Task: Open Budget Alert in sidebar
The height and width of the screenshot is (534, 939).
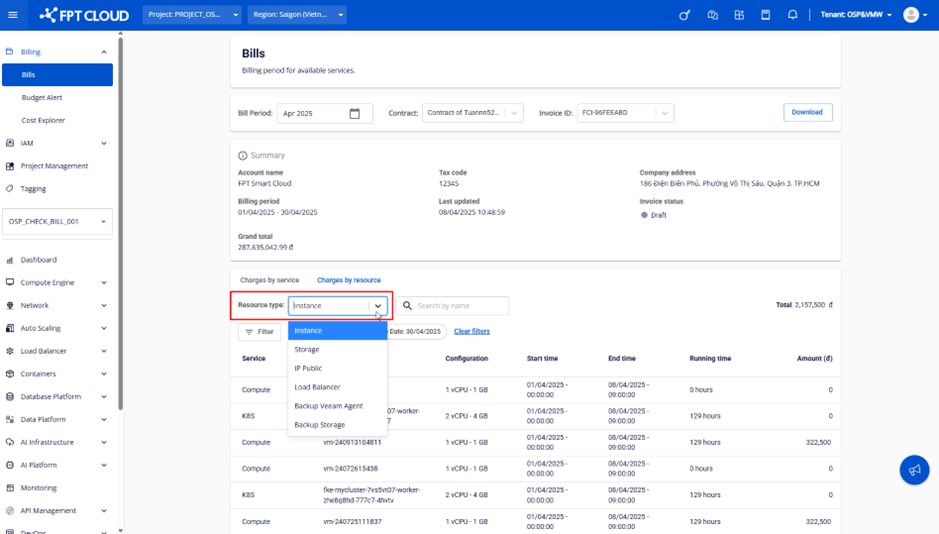Action: tap(42, 98)
